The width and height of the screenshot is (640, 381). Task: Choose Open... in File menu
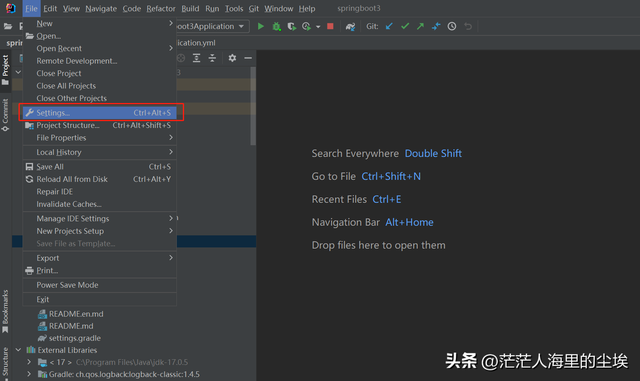[x=100, y=36]
